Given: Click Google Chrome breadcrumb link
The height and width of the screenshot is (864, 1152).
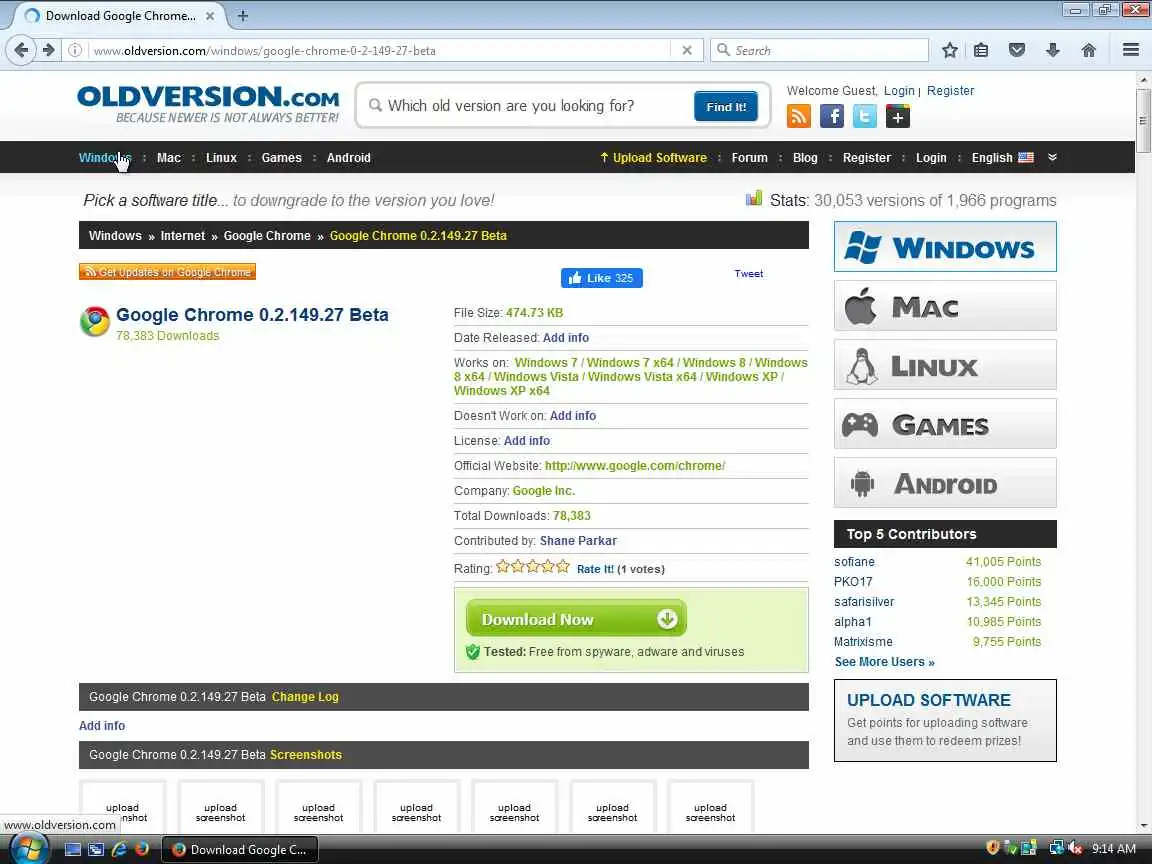Looking at the screenshot, I should pyautogui.click(x=267, y=236).
